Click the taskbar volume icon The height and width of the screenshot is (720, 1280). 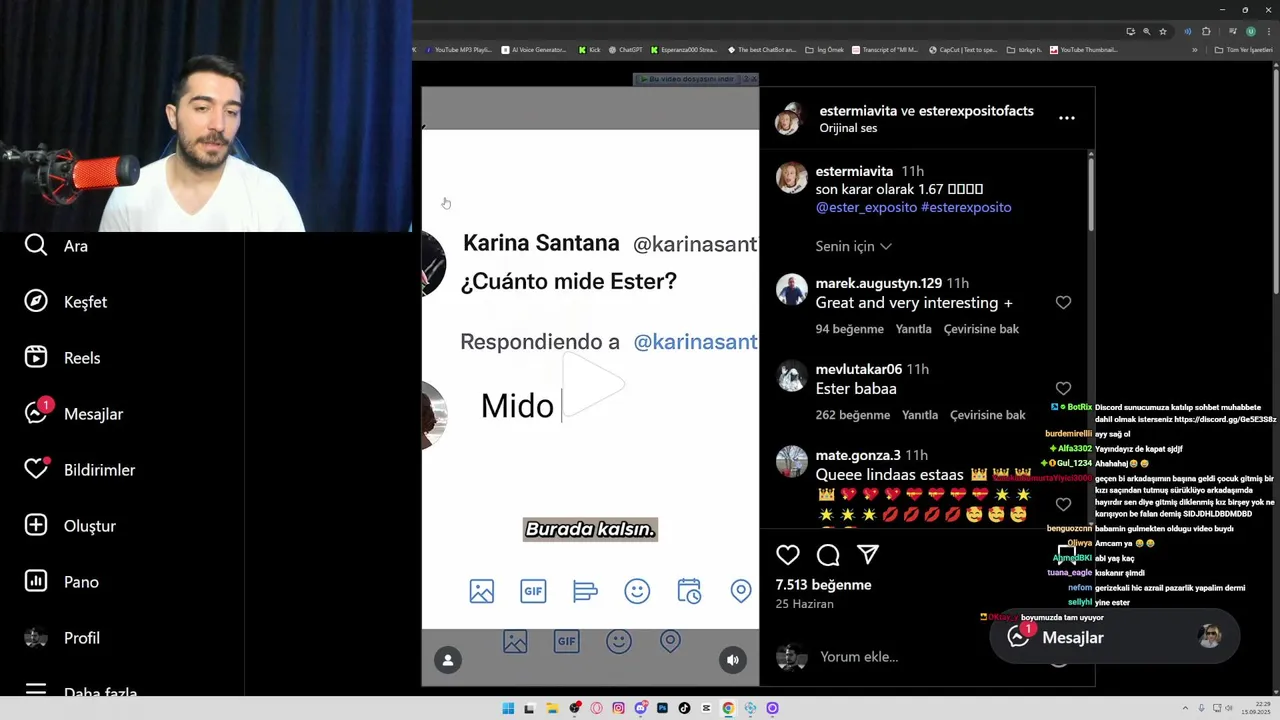point(1228,708)
